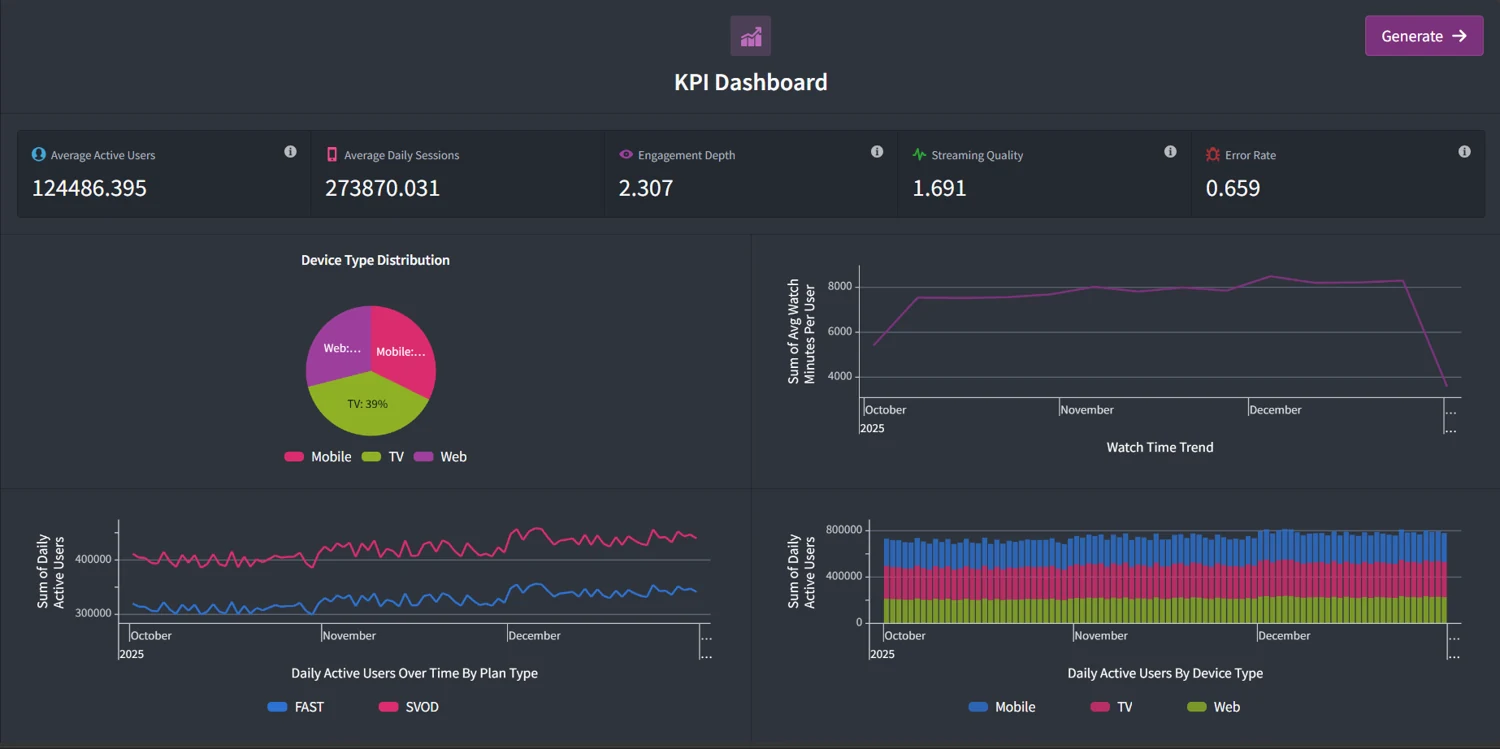
Task: Click the Error Rate value 0.659
Action: 1233,188
